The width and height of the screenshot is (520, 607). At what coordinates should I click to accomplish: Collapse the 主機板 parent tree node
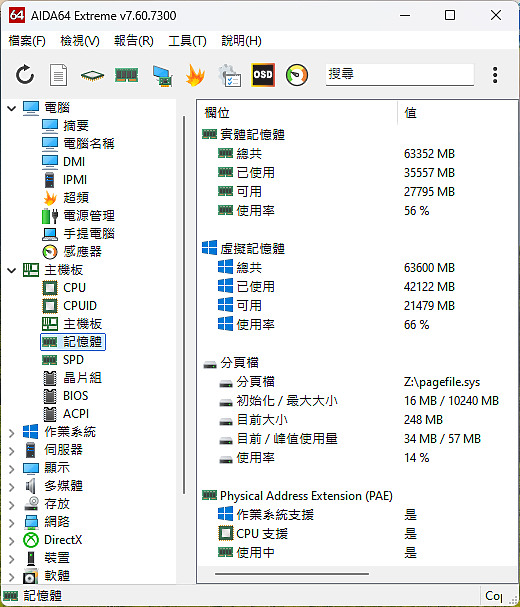tap(12, 270)
